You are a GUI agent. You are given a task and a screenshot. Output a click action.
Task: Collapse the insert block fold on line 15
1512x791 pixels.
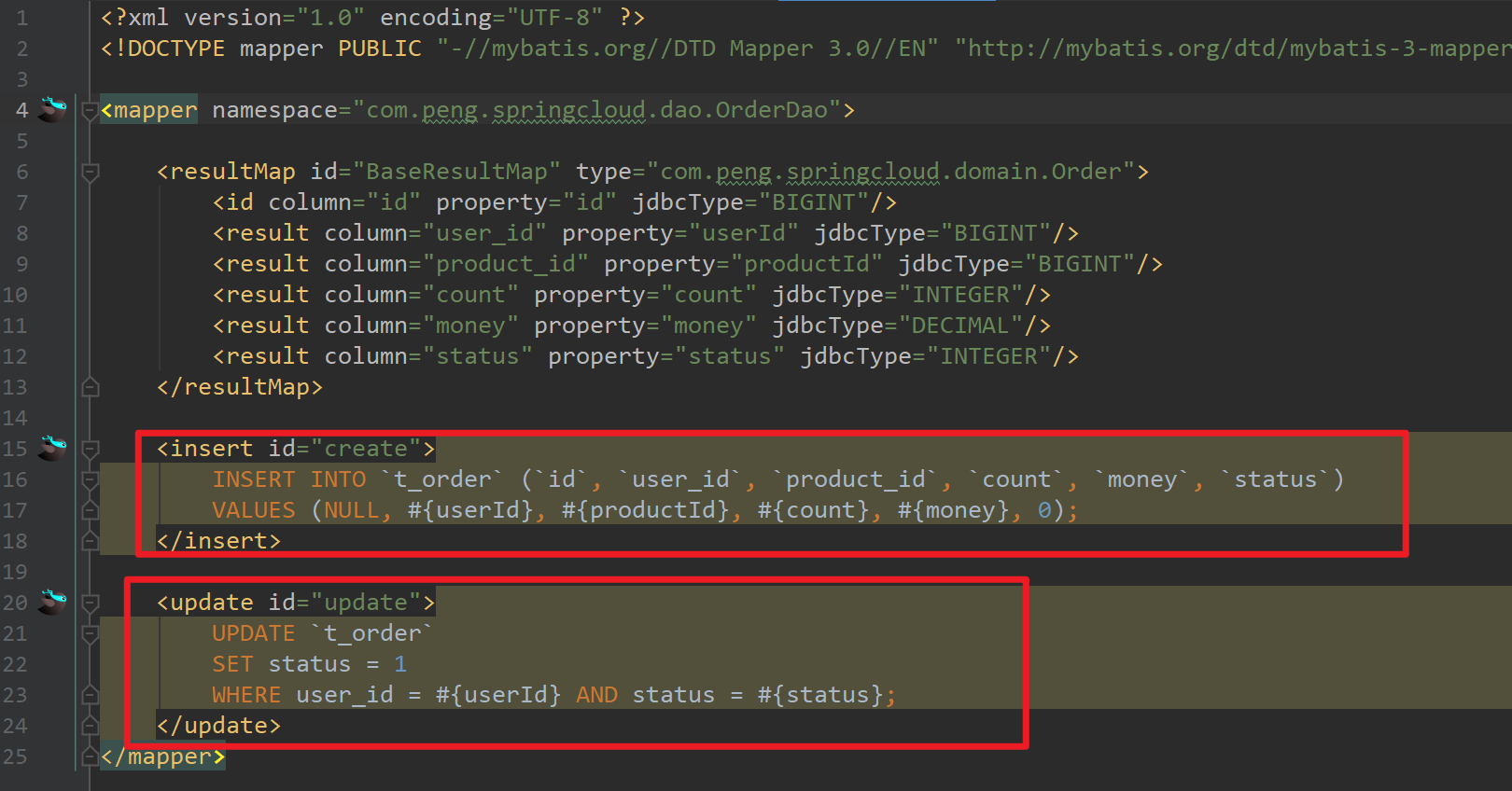[x=91, y=450]
